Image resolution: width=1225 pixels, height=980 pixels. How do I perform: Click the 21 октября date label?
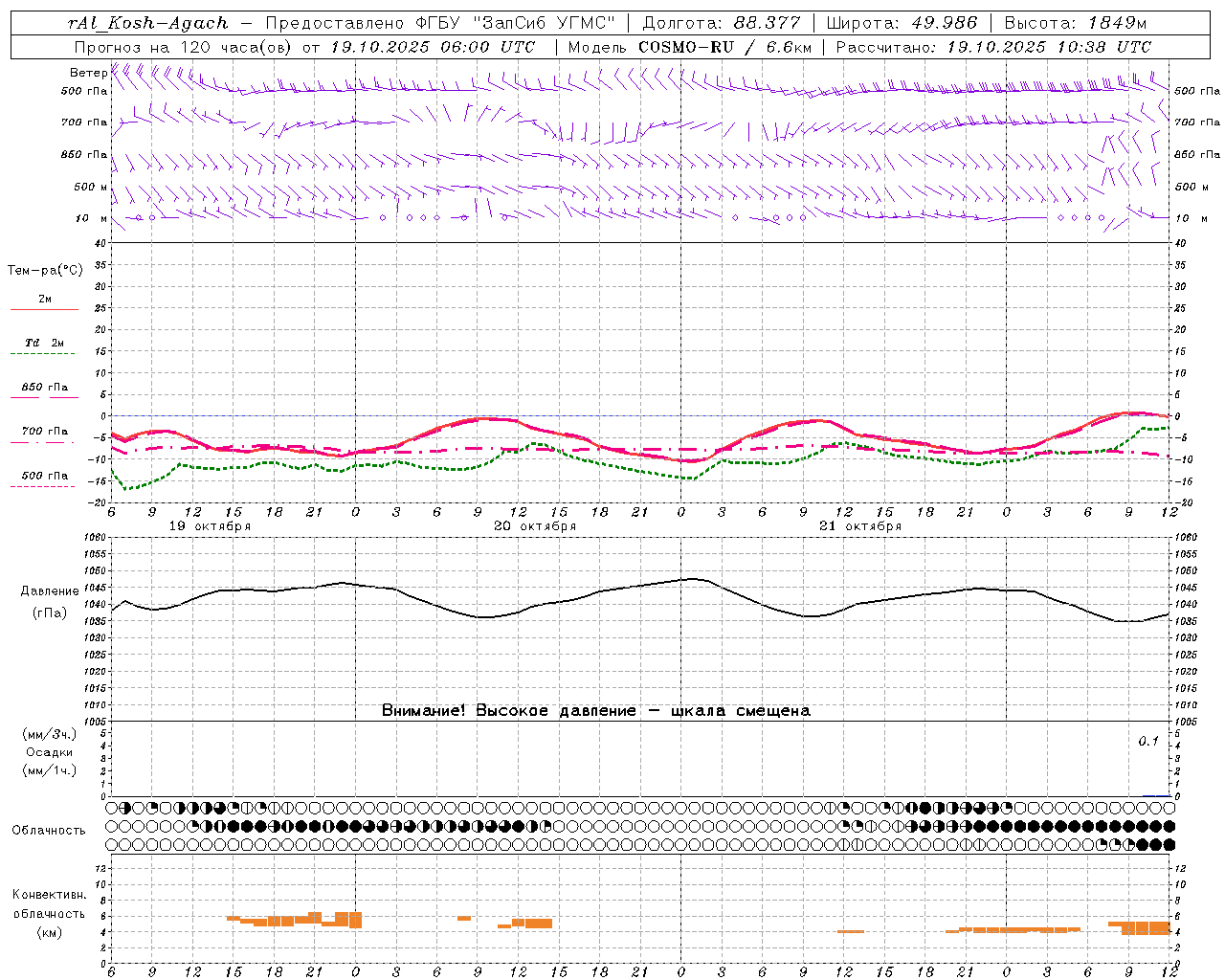860,526
